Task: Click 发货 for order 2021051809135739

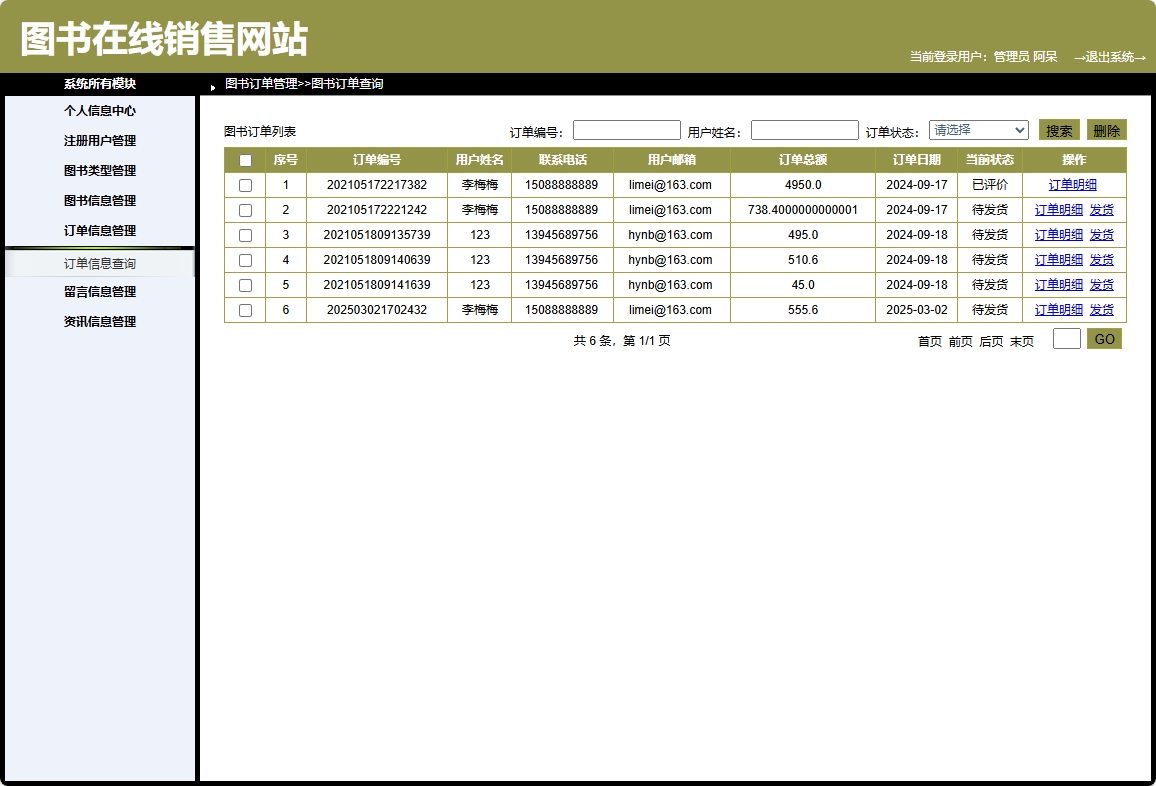Action: (1102, 235)
